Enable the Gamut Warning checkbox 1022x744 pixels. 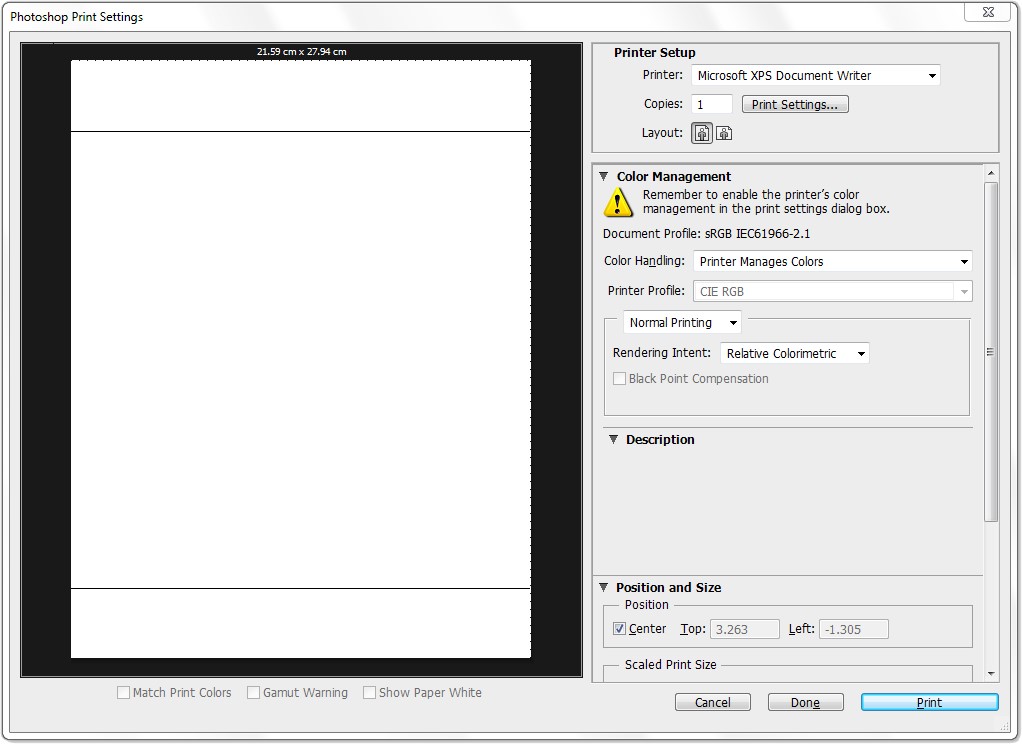254,692
